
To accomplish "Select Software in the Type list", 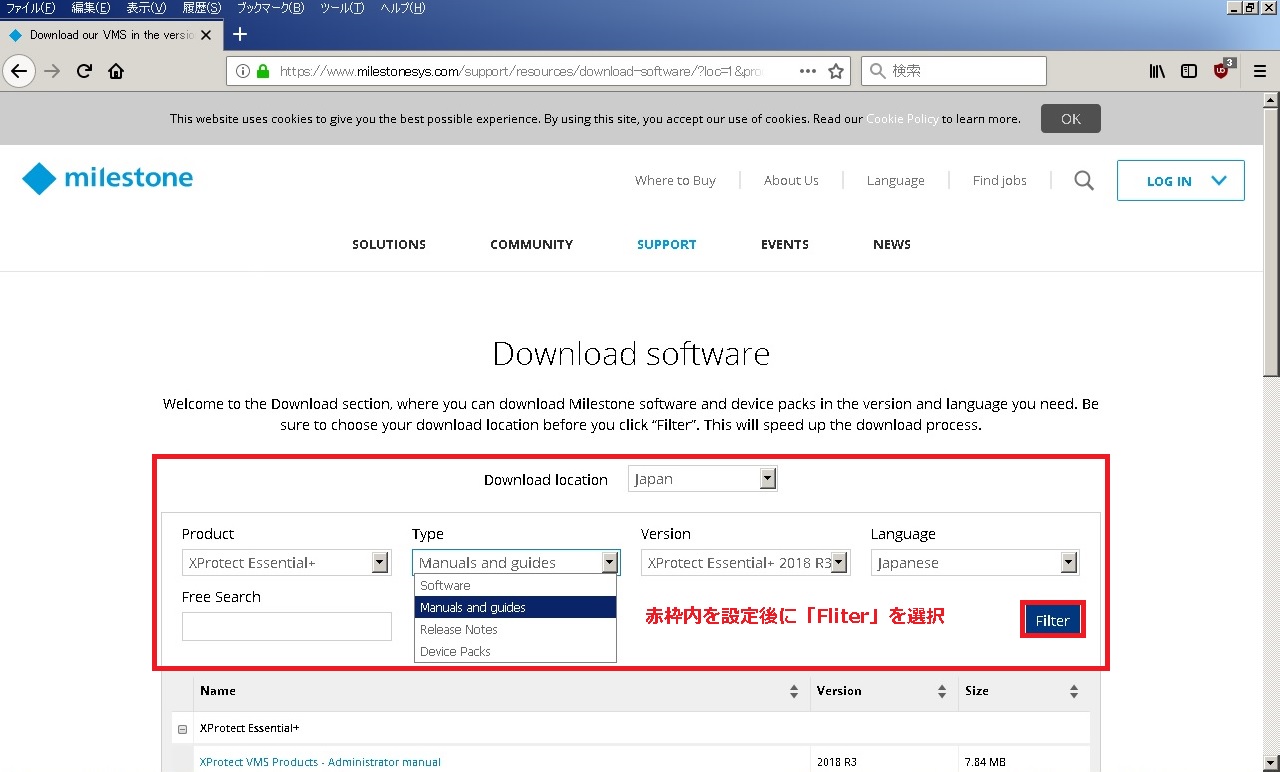I will coord(515,586).
